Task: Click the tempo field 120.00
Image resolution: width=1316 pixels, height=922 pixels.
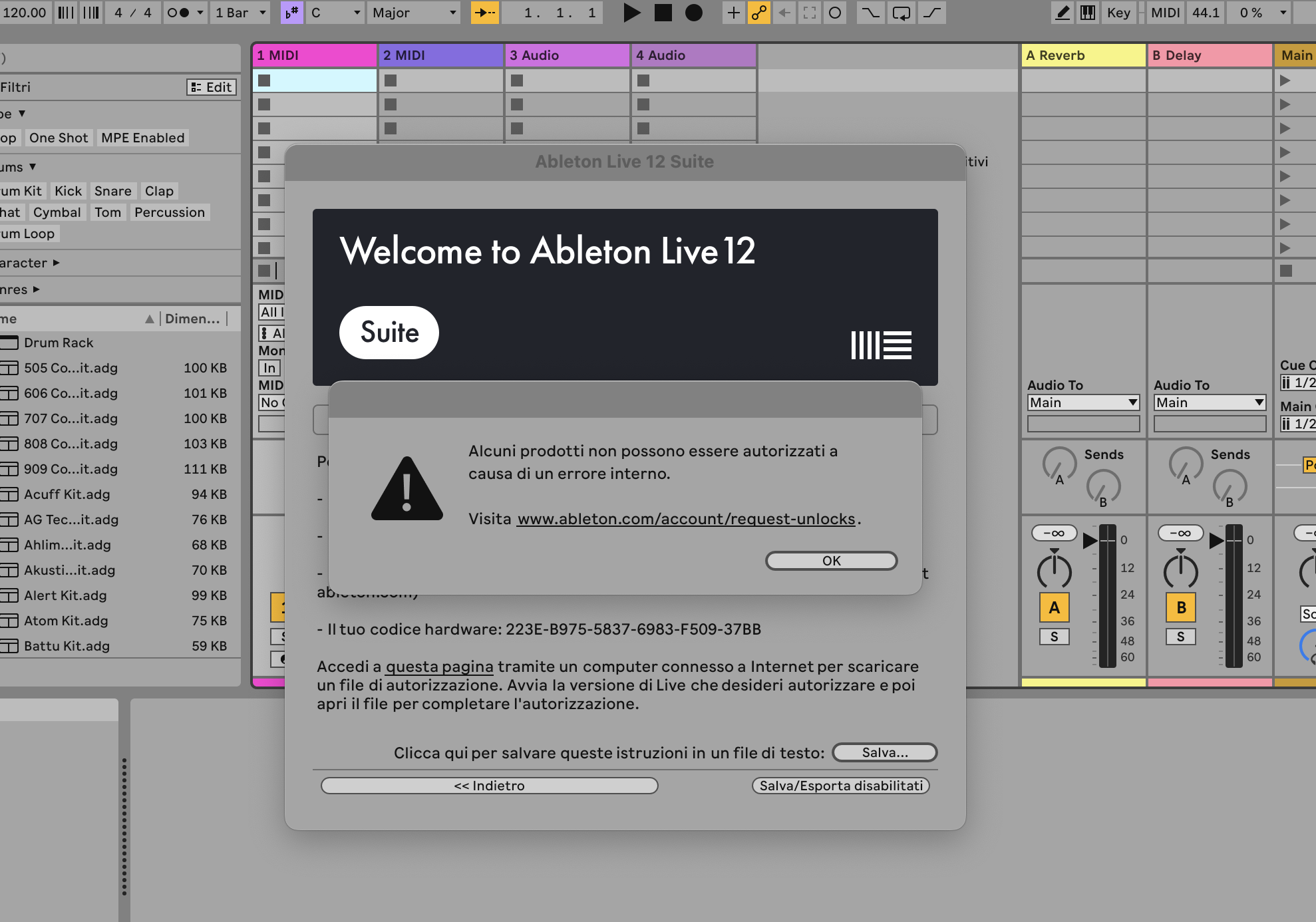Action: point(25,13)
